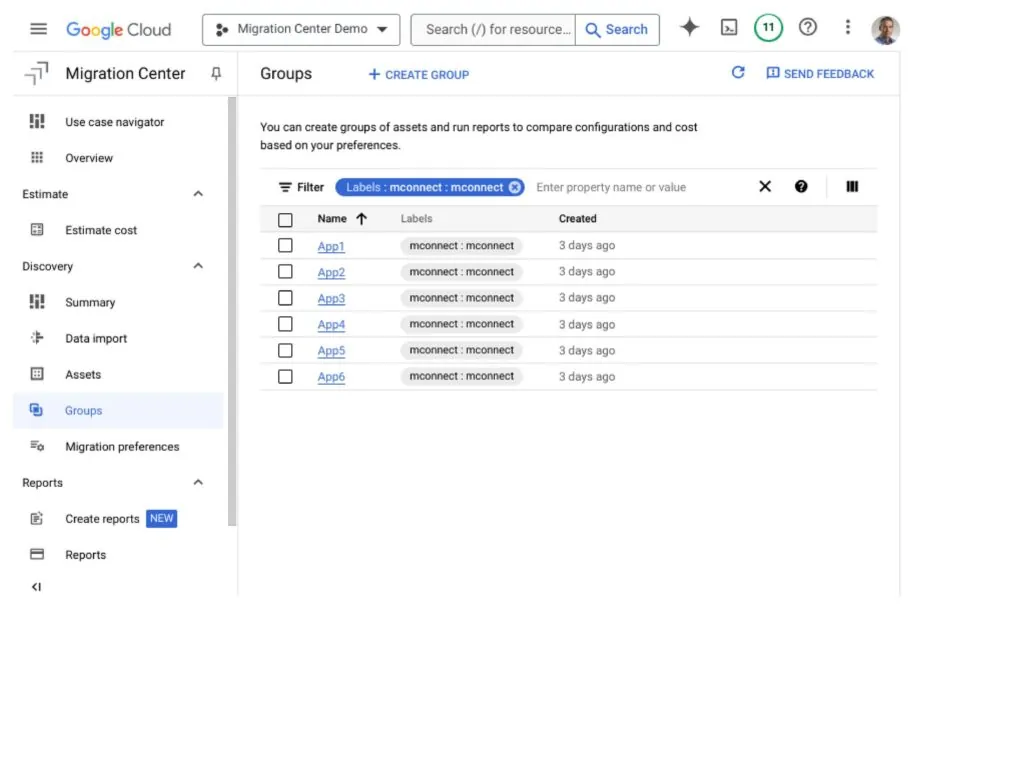Open Assets page

pyautogui.click(x=118, y=374)
